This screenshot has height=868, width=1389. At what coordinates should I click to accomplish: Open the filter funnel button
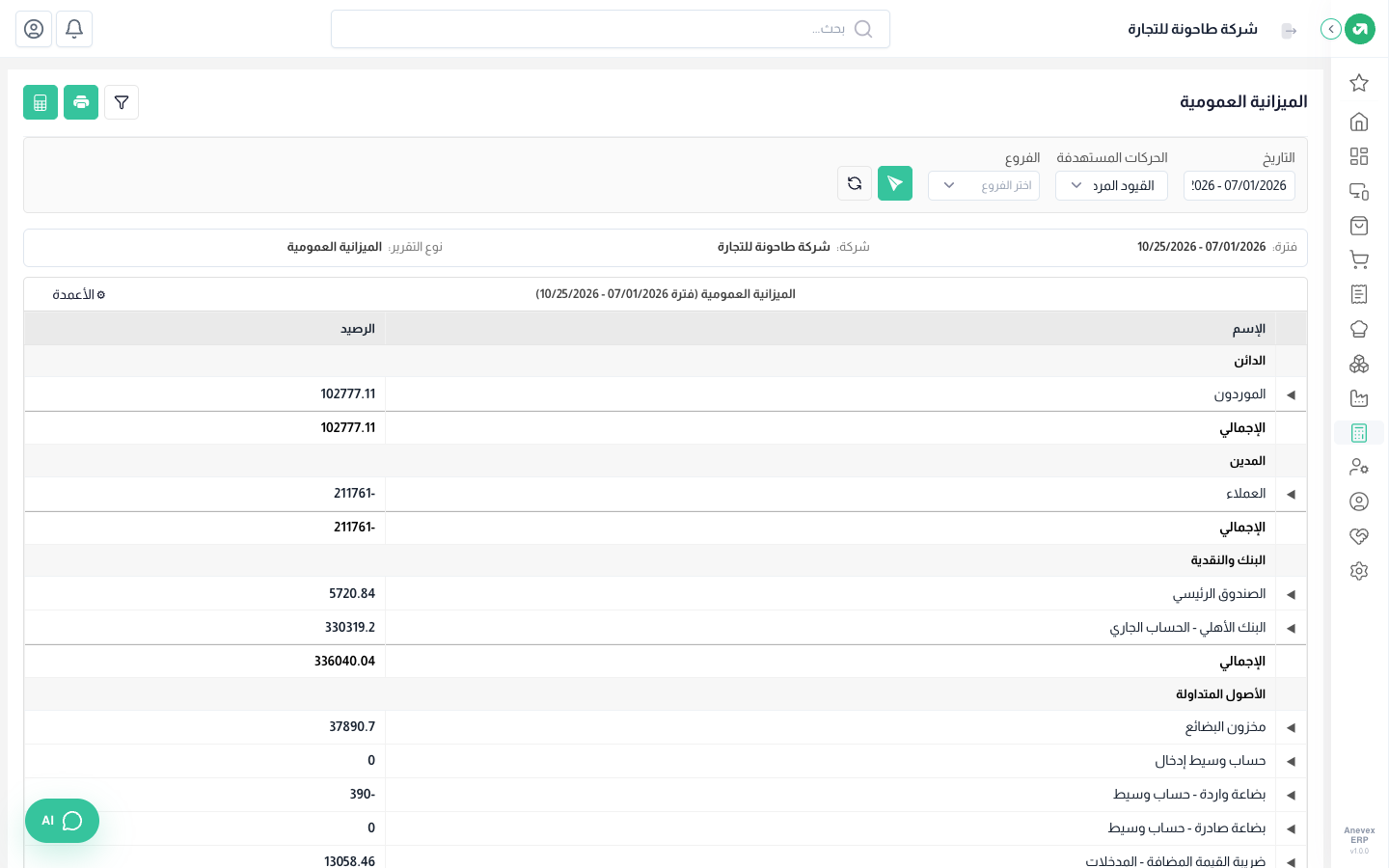pyautogui.click(x=122, y=102)
